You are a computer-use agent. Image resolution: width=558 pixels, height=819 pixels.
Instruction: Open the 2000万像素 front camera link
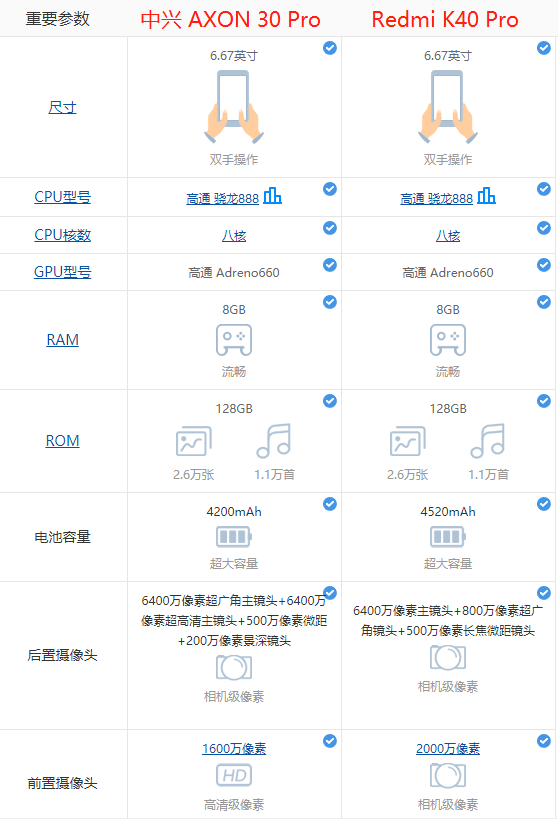point(448,748)
